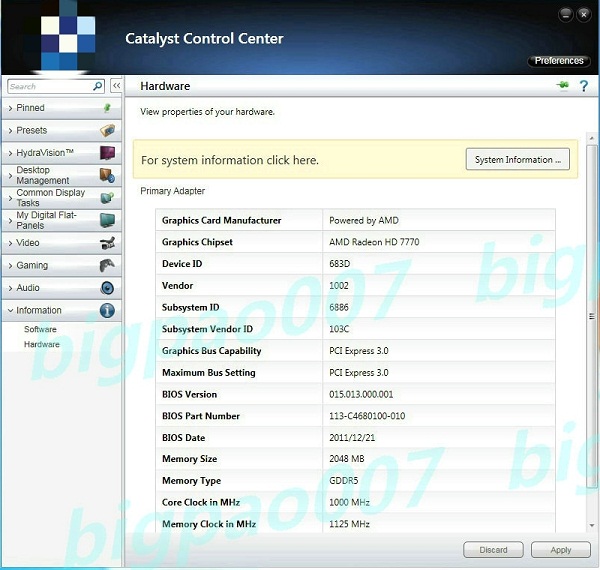
Task: Click the Apply button
Action: [561, 550]
